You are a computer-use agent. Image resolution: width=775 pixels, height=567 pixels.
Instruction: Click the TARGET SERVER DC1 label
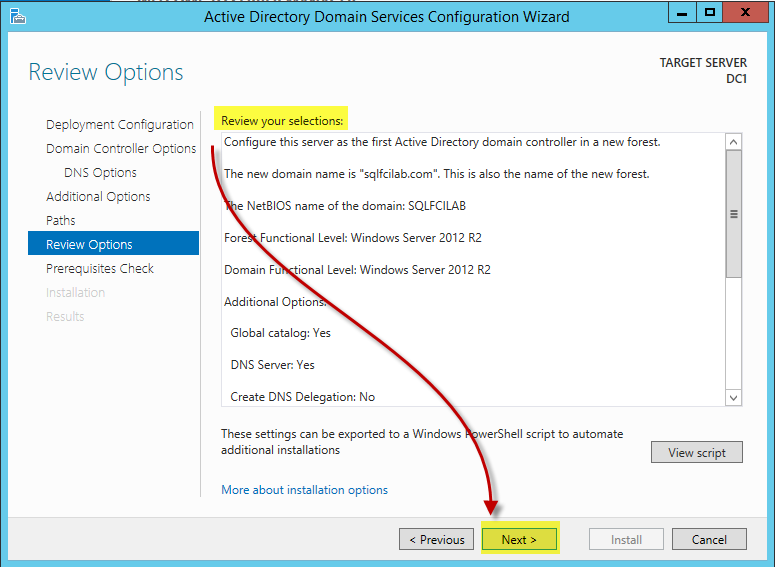tap(703, 71)
